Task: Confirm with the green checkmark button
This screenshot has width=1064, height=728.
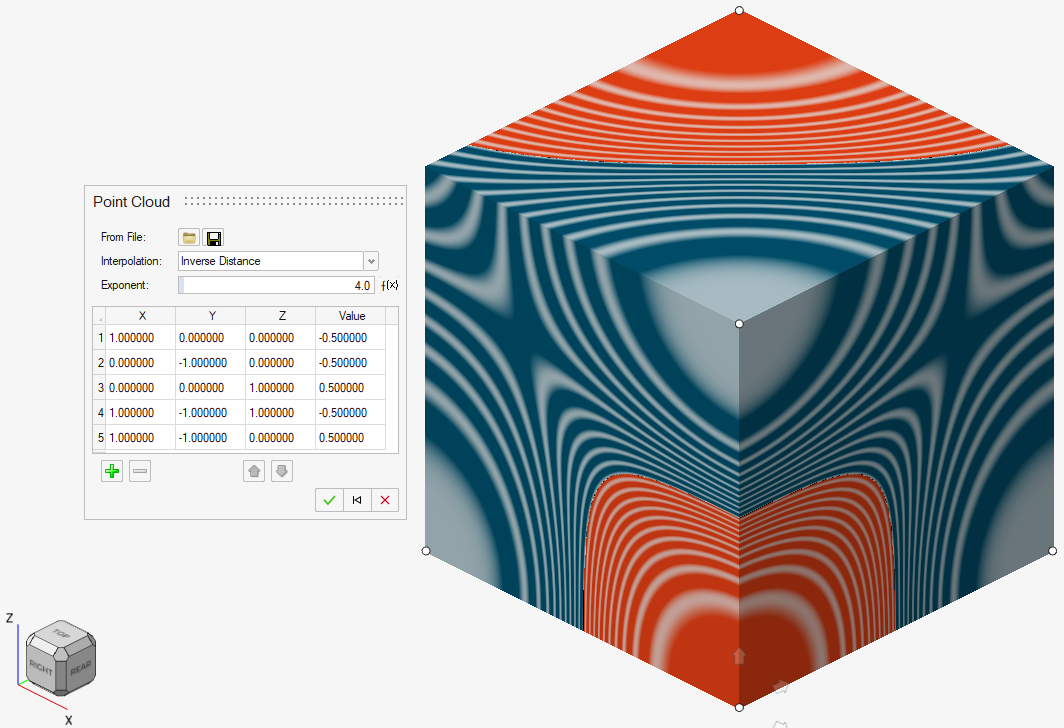Action: pos(329,500)
